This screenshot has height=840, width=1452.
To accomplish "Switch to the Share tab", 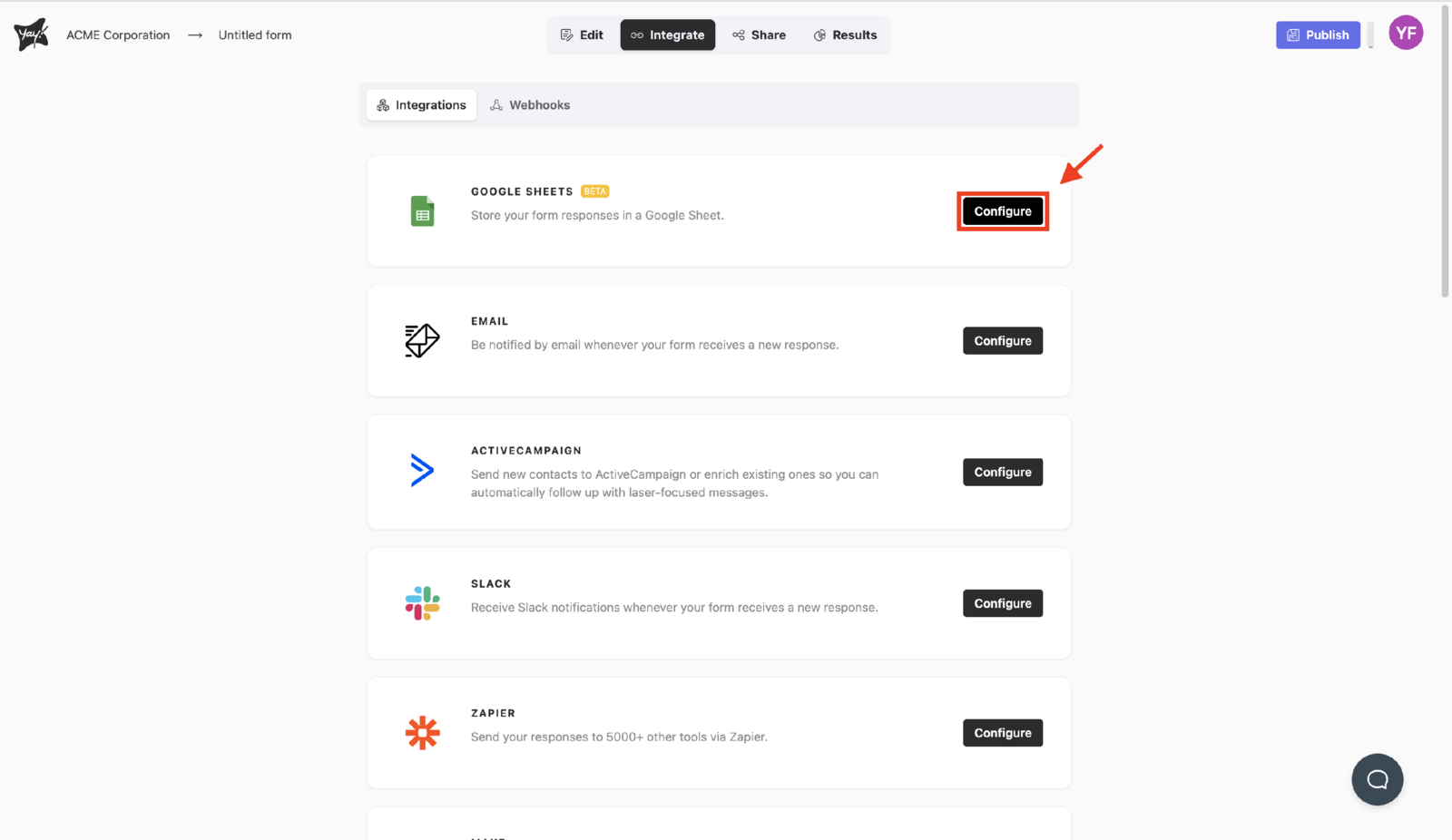I will coord(759,34).
